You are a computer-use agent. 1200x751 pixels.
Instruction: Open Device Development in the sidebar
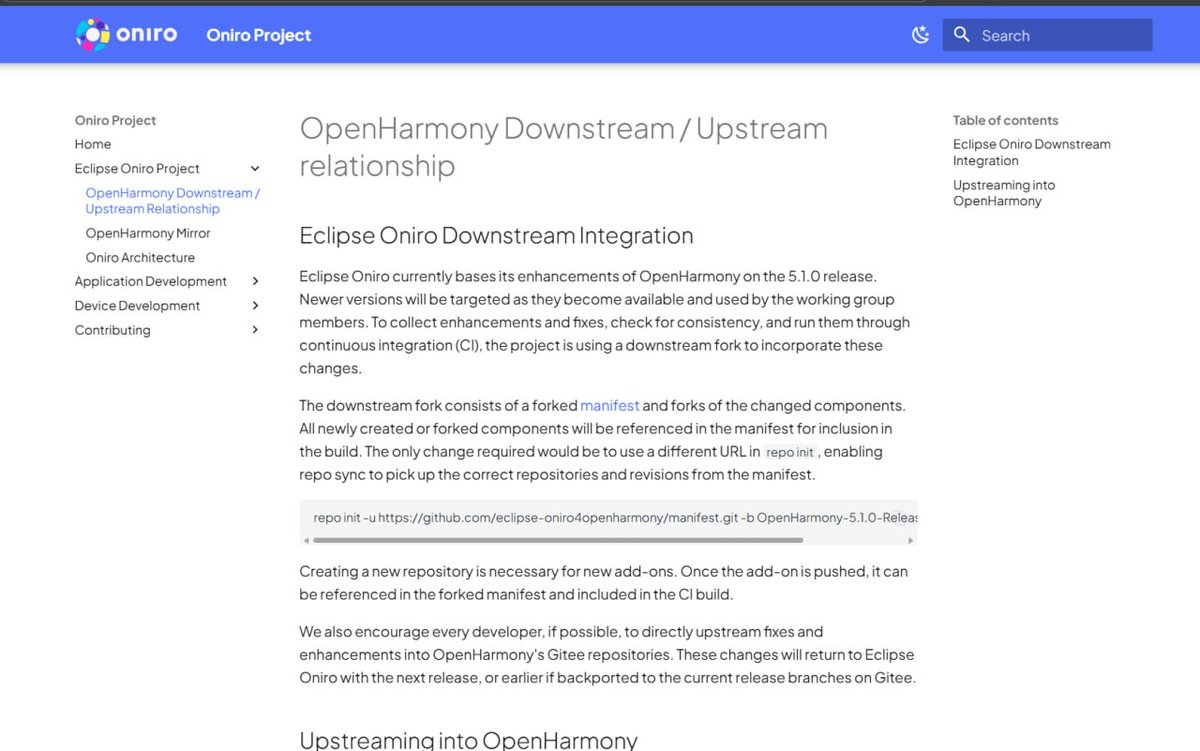137,306
